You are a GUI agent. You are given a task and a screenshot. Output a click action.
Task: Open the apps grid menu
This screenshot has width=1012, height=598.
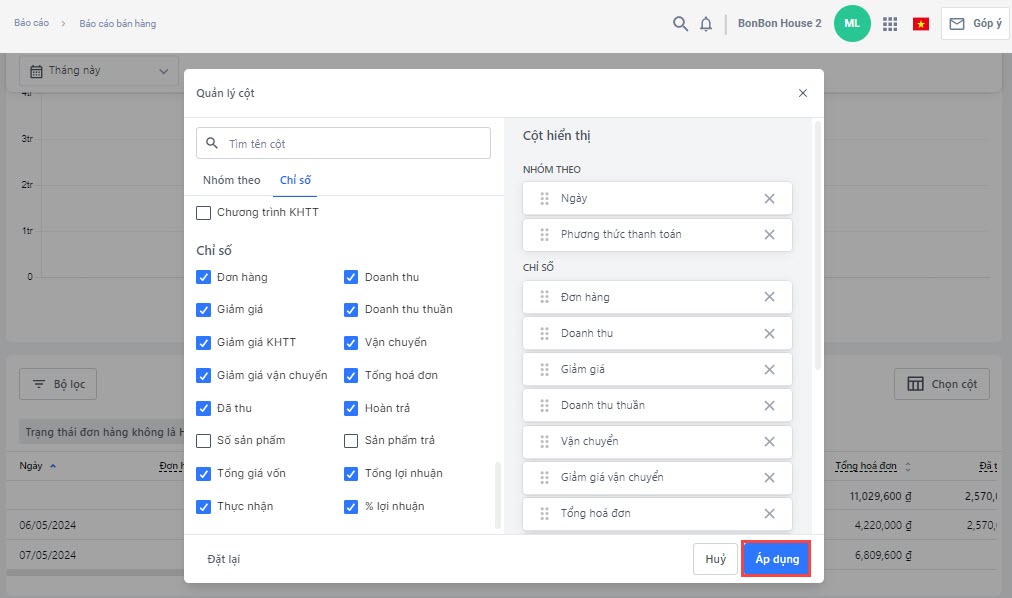point(889,24)
